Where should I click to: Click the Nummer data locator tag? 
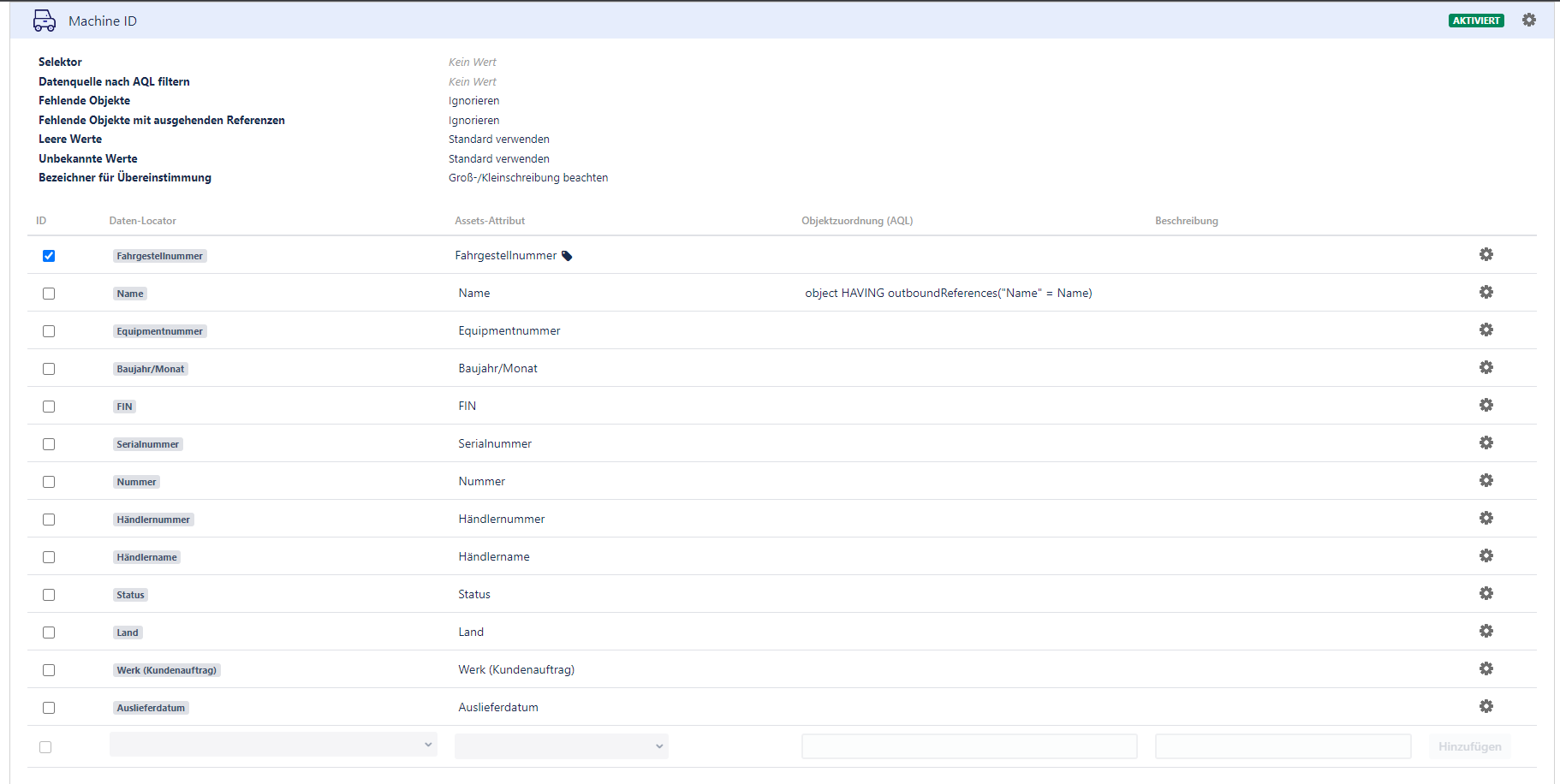(x=137, y=482)
